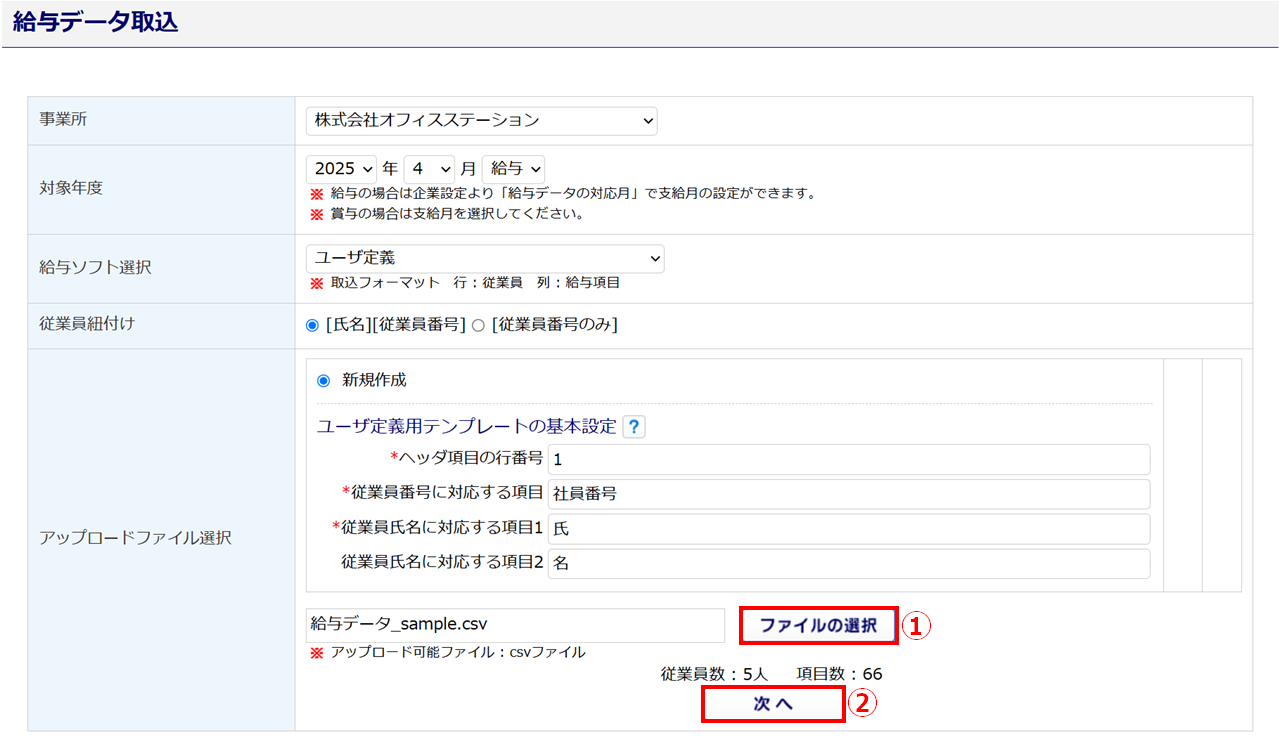Click the アップロードファイル選択 row label
The height and width of the screenshot is (747, 1280).
pyautogui.click(x=135, y=538)
